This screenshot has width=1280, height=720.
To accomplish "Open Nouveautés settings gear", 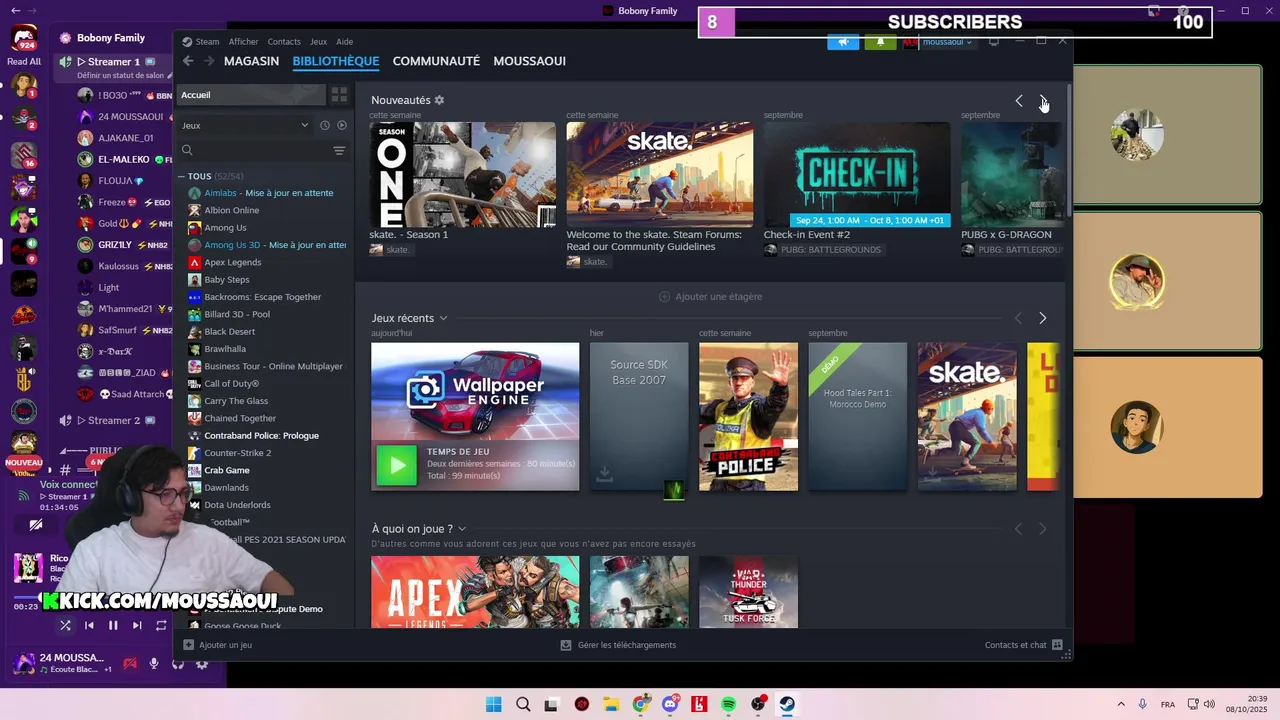I will tap(439, 100).
